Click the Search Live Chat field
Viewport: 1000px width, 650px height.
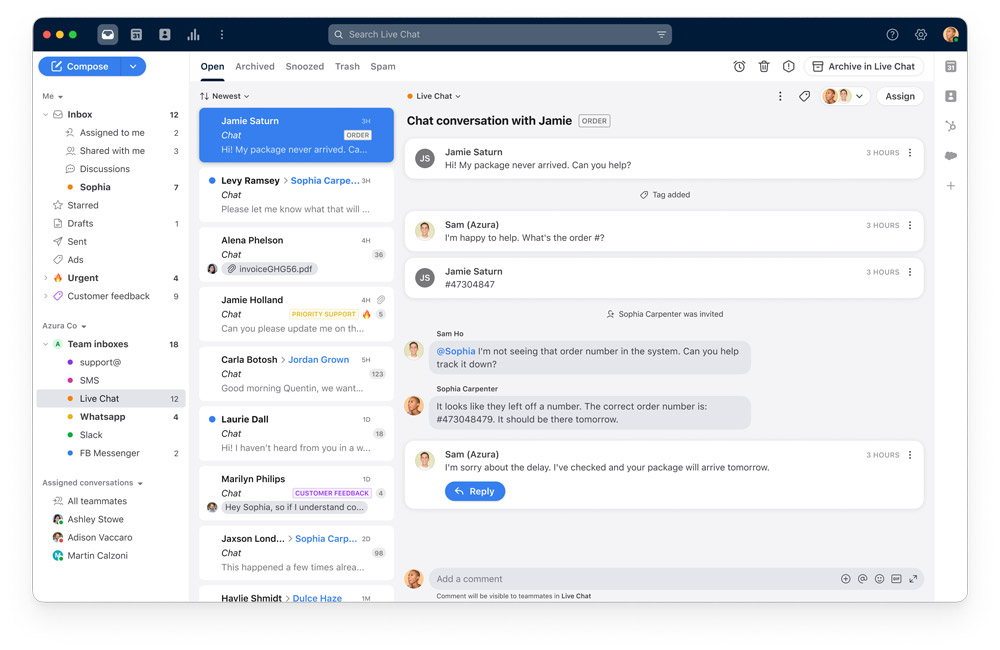pyautogui.click(x=499, y=34)
